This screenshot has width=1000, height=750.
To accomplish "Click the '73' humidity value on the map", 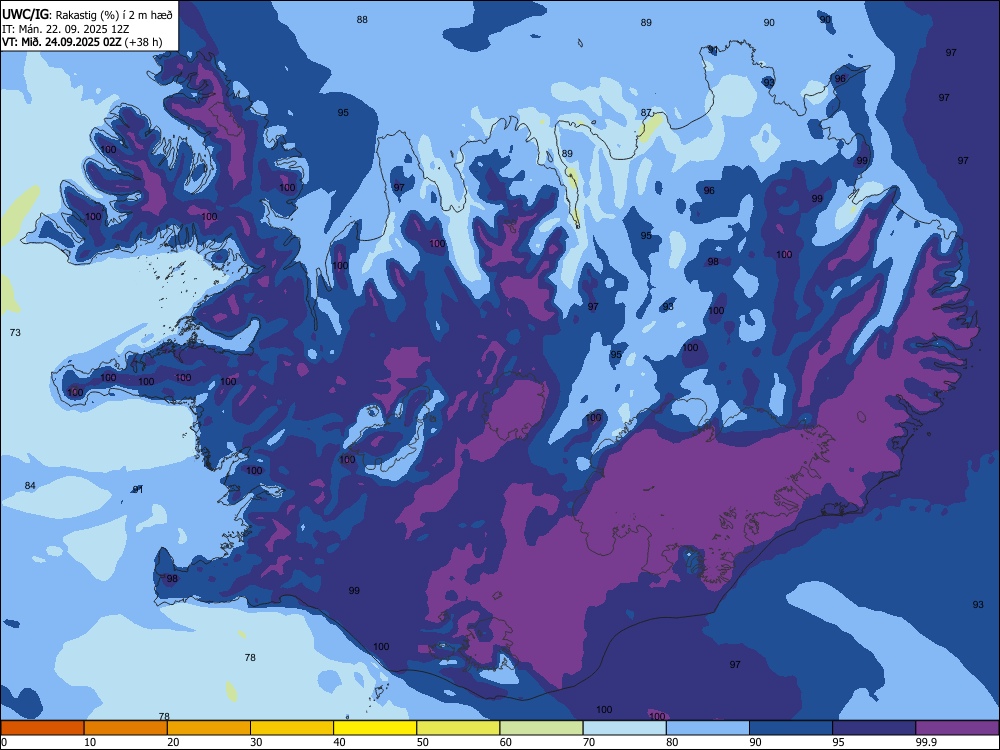I will coord(15,332).
